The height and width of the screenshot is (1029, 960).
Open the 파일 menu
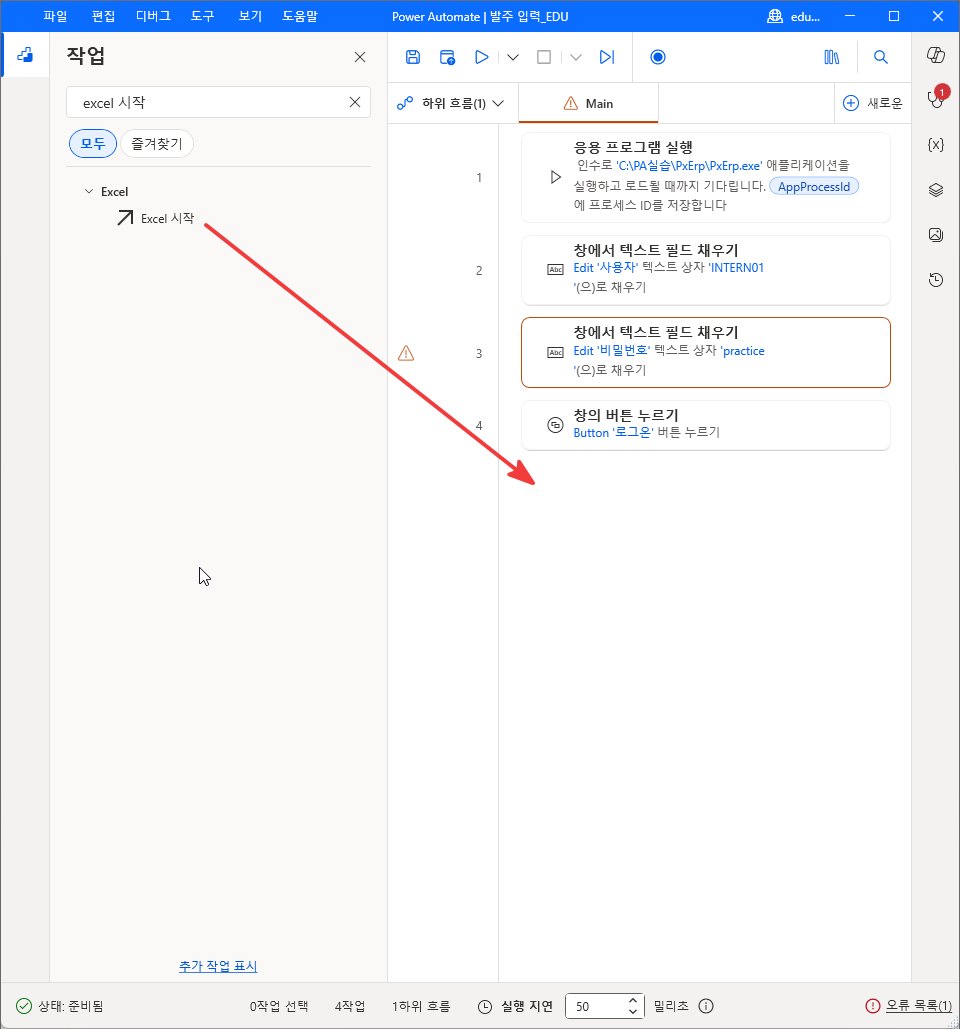coord(55,16)
